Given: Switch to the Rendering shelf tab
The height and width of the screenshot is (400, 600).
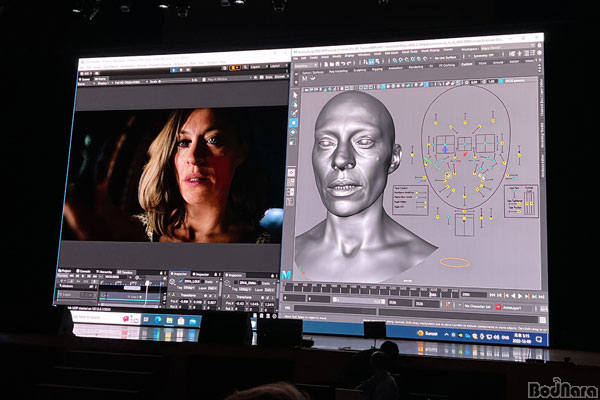Looking at the screenshot, I should point(415,67).
